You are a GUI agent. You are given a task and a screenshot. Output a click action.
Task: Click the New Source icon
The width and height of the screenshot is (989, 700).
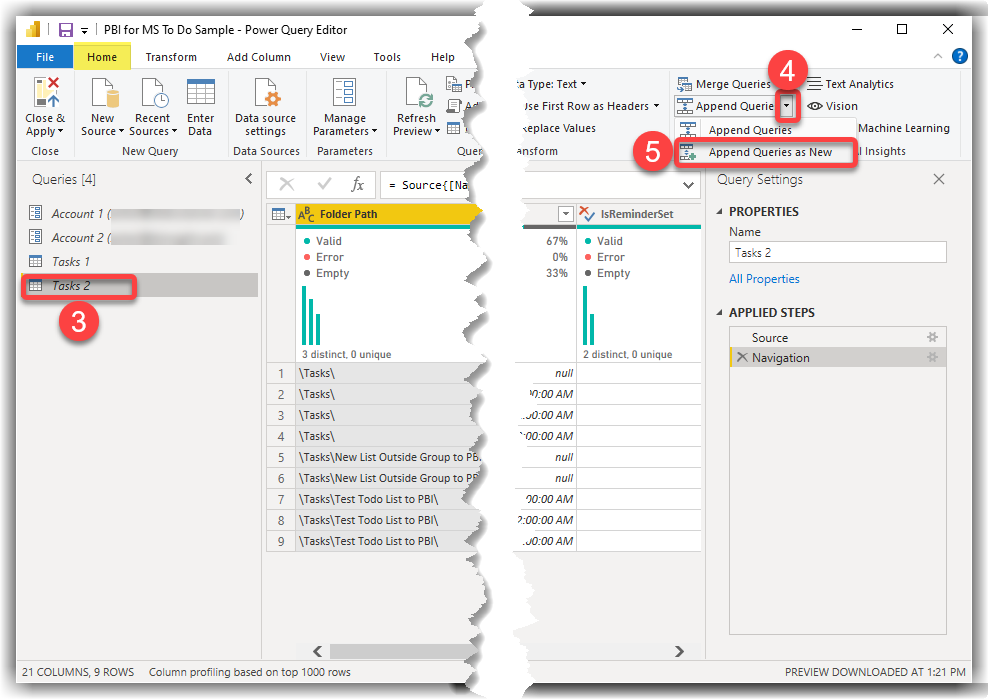[105, 93]
